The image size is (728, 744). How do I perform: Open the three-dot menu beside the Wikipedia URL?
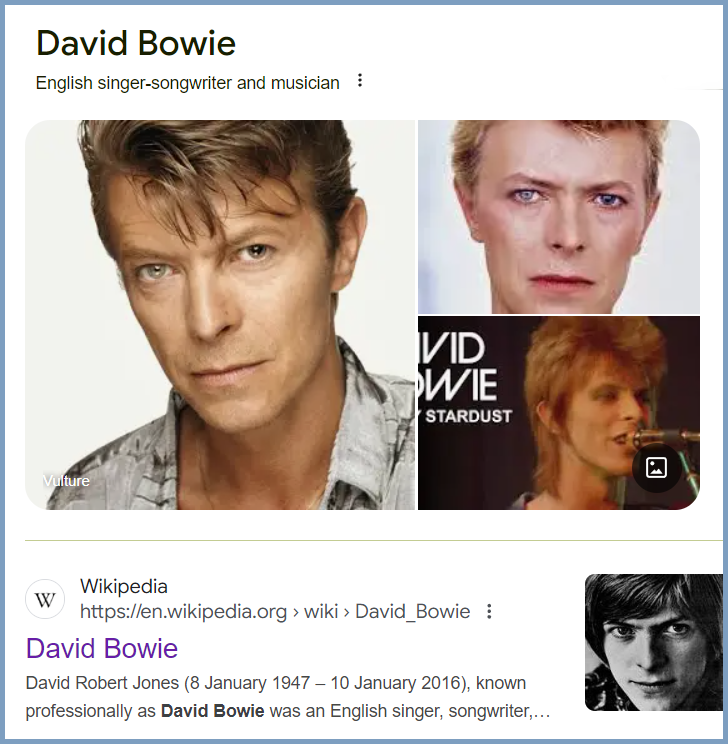[x=489, y=612]
